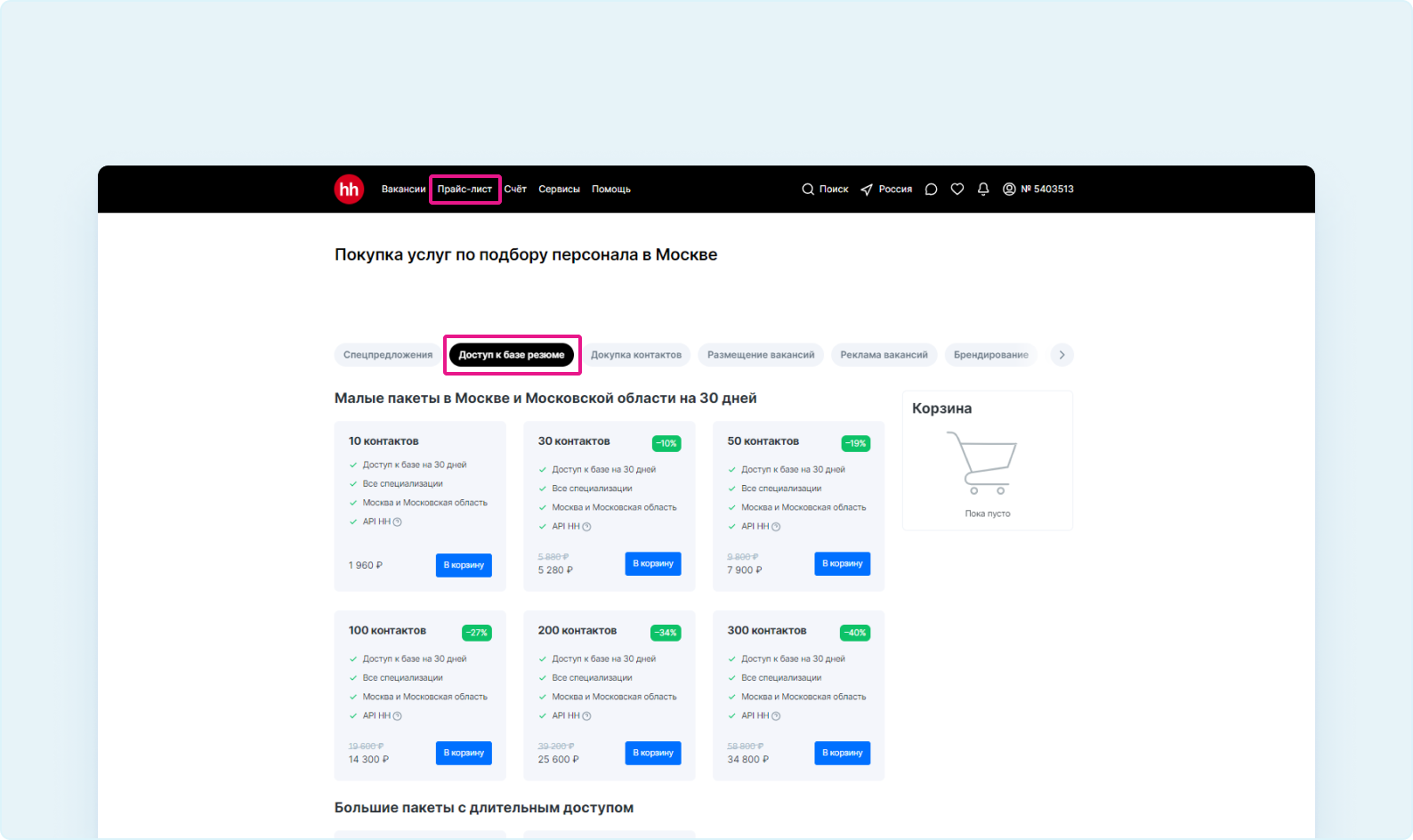Open Сервисы menu item
Screen dimensions: 1413x840
pyautogui.click(x=559, y=190)
